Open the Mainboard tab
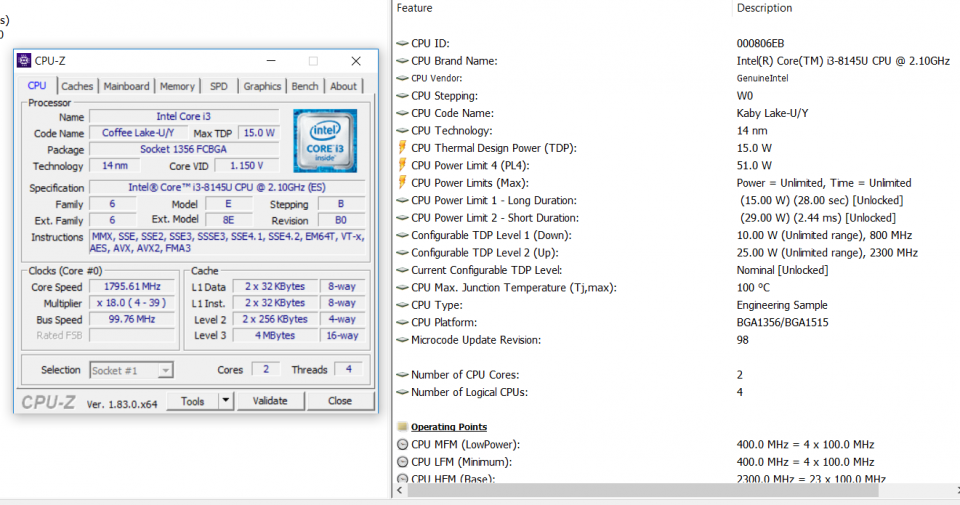 [x=126, y=86]
